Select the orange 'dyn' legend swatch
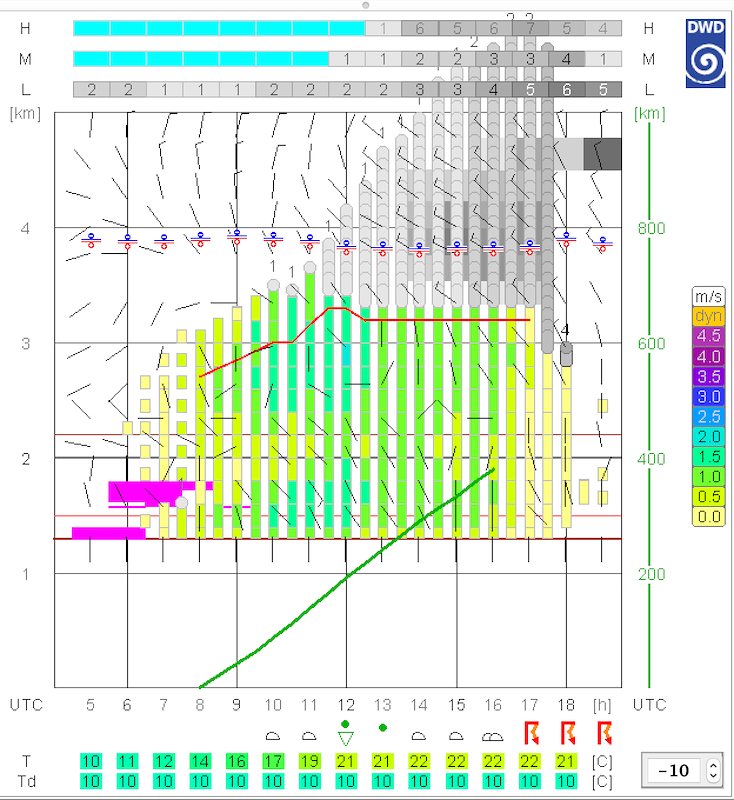Screen dimensions: 734x800 coord(708,315)
